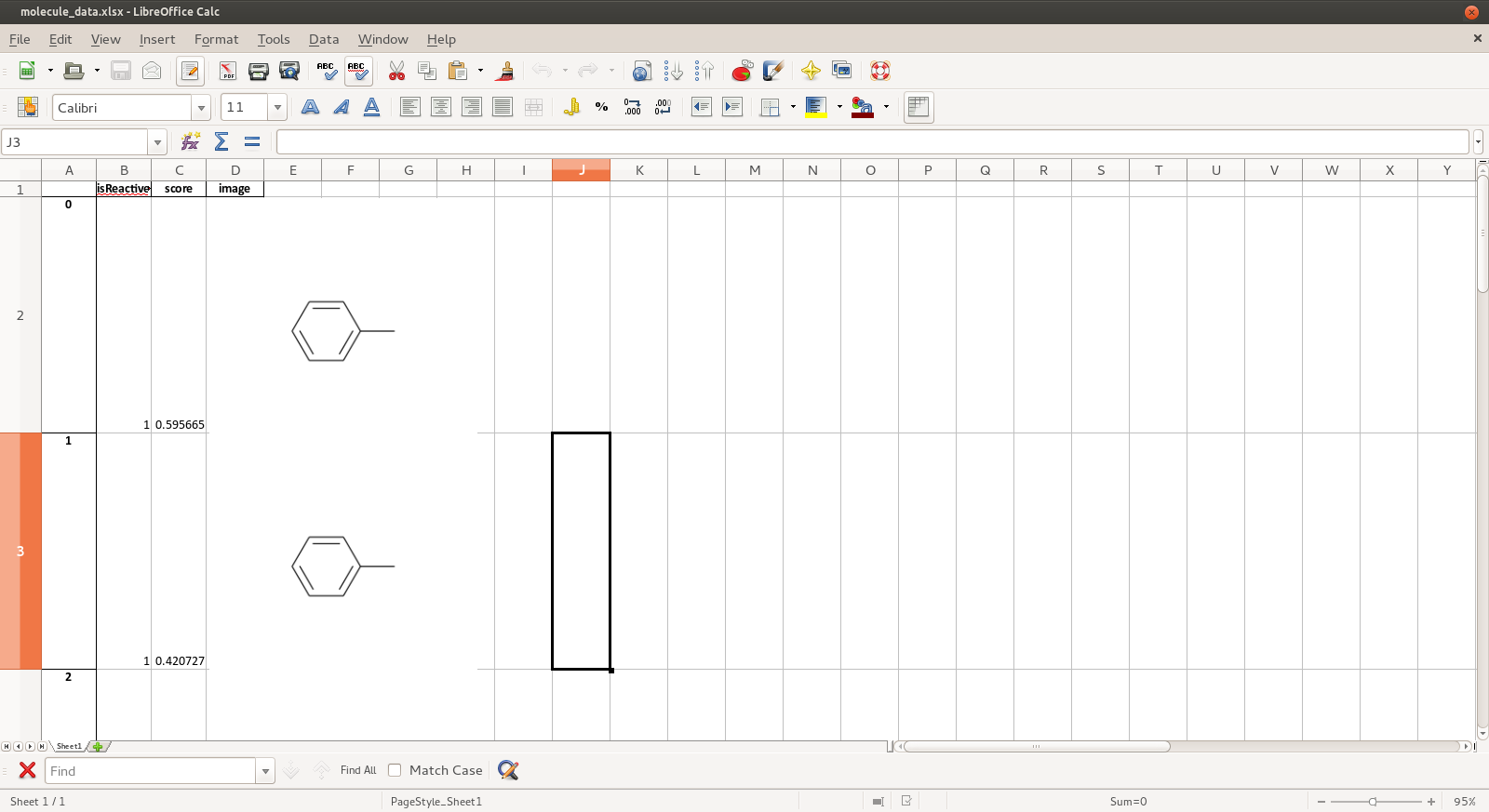Expand the Borders dropdown arrow

(x=793, y=107)
